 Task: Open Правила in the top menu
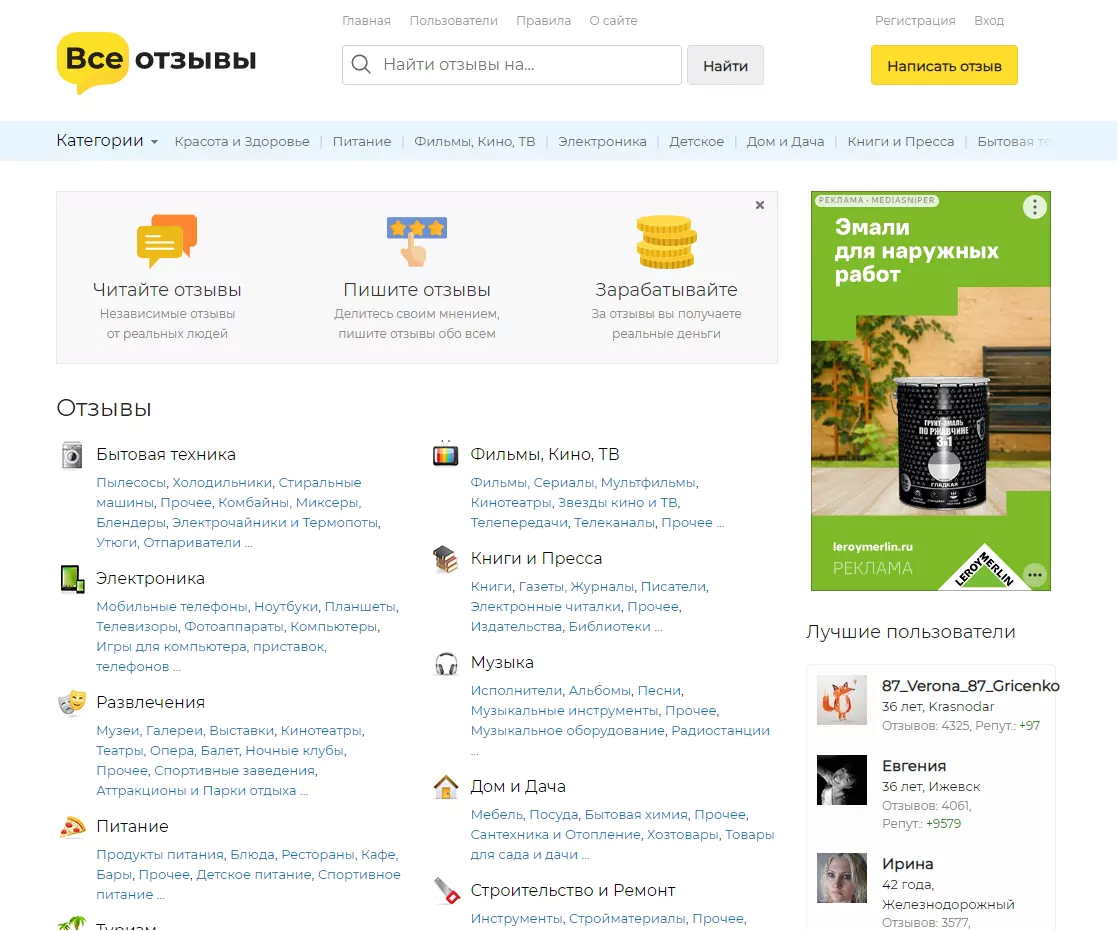point(543,21)
